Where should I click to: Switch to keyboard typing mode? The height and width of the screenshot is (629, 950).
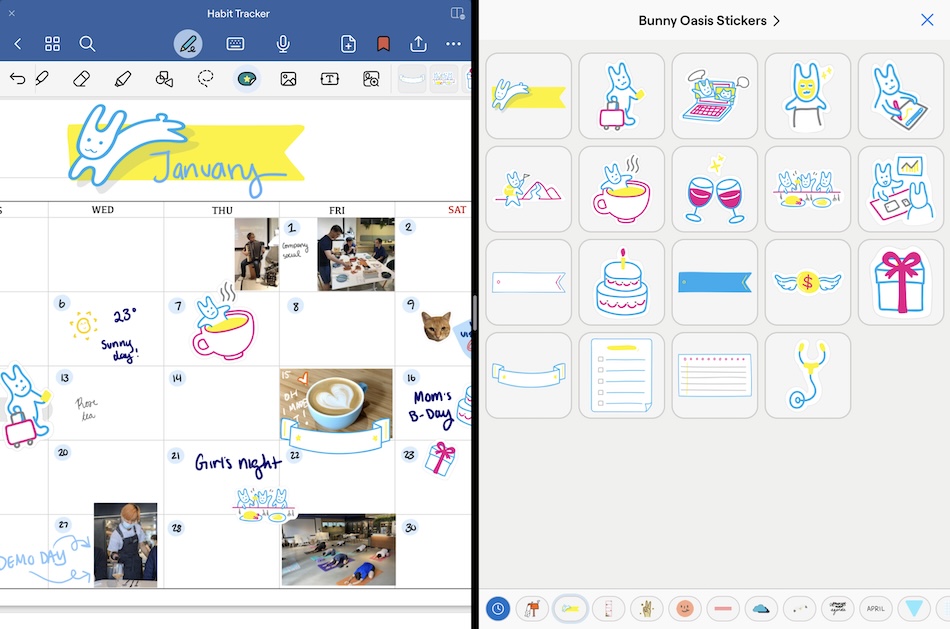pyautogui.click(x=236, y=44)
